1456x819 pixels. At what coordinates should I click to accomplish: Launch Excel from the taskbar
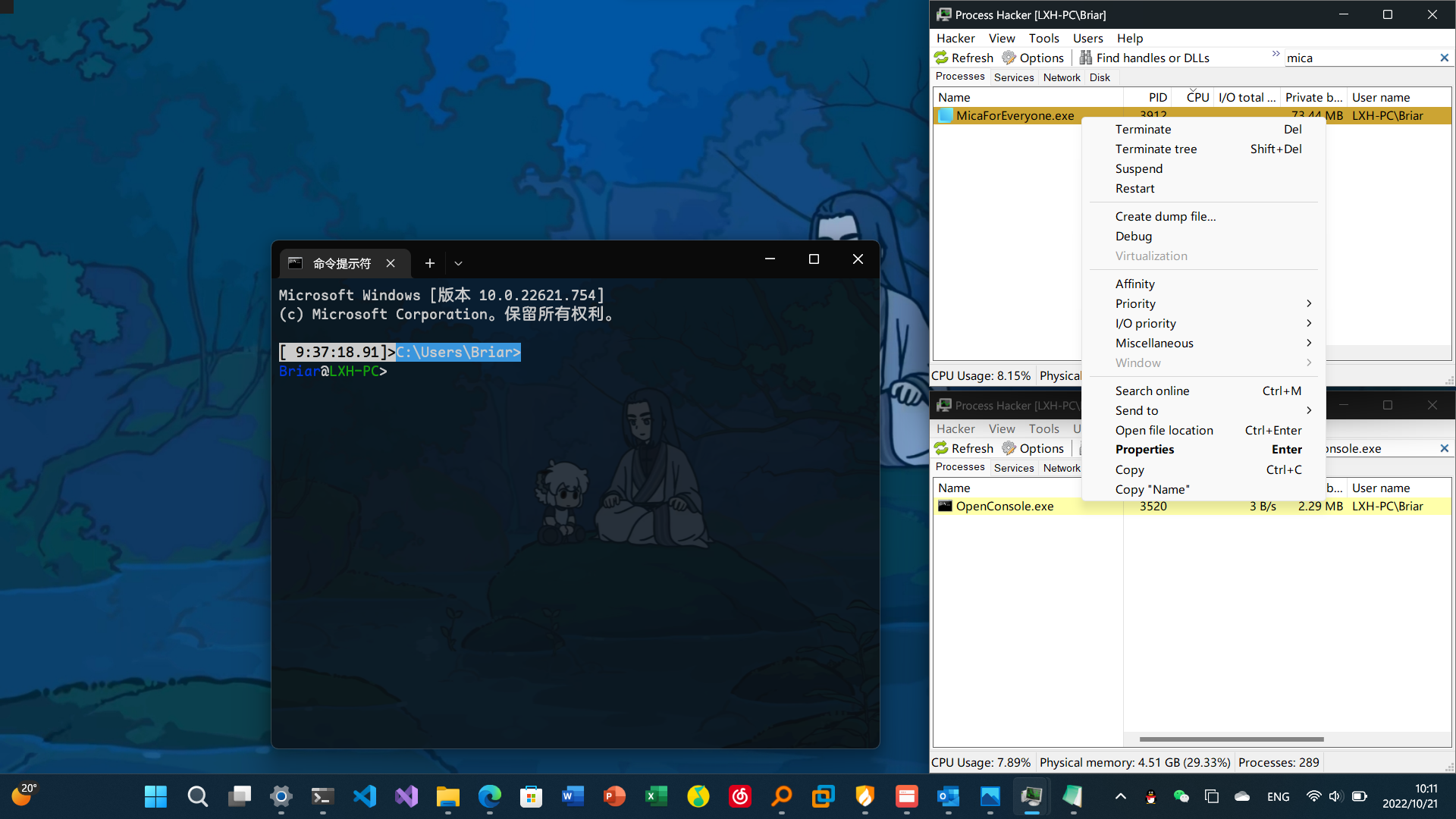coord(656,796)
